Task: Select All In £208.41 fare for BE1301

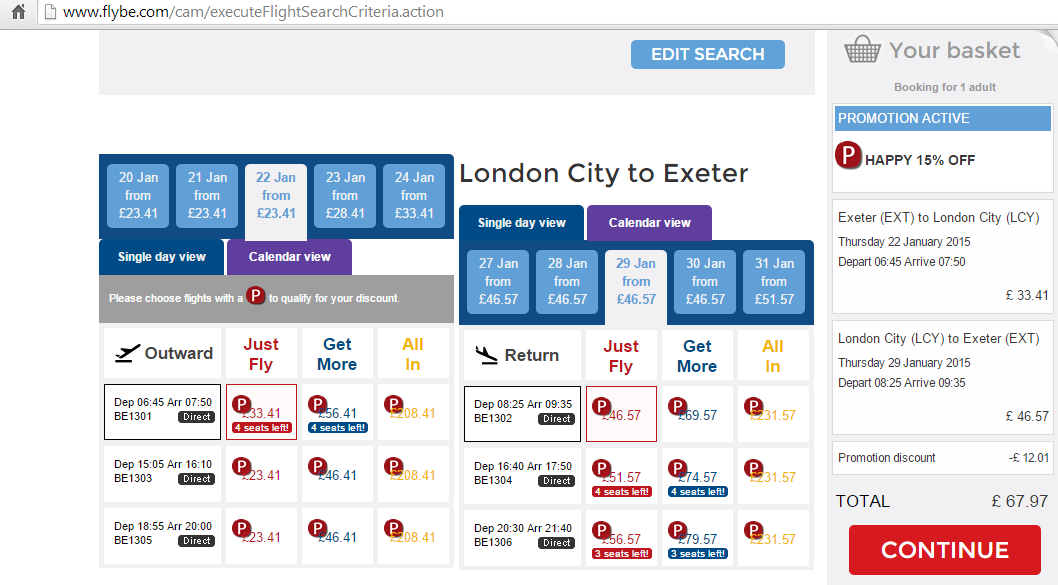Action: [413, 412]
